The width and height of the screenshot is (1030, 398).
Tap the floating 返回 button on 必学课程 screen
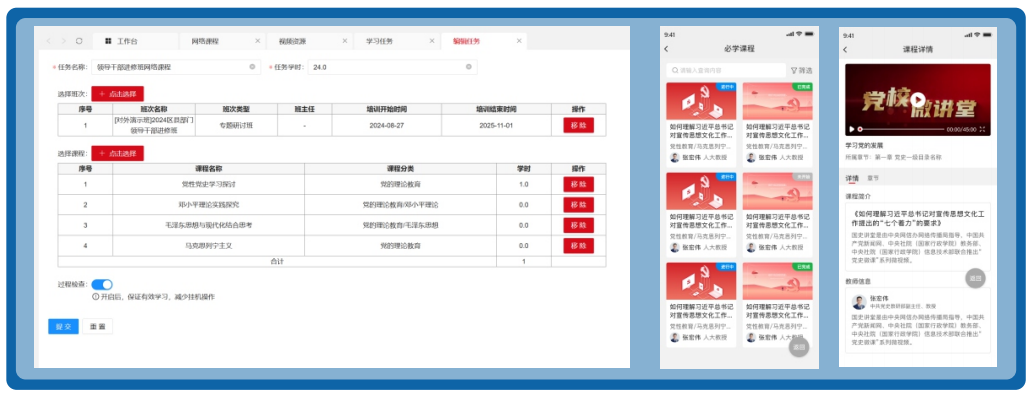[x=799, y=347]
